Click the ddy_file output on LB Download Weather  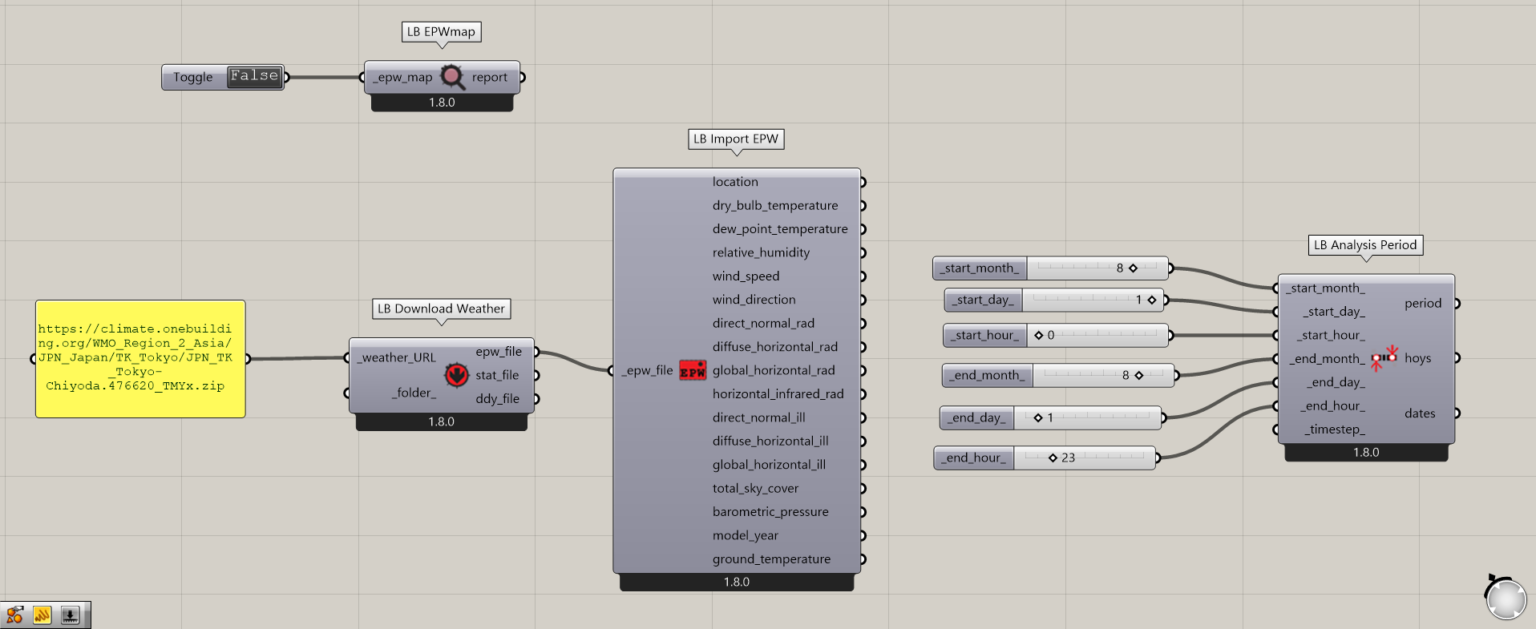[x=497, y=399]
